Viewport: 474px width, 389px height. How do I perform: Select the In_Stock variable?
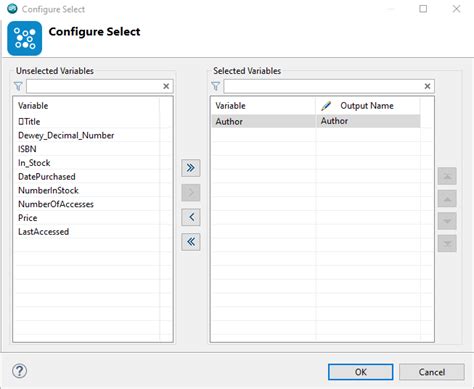87,163
